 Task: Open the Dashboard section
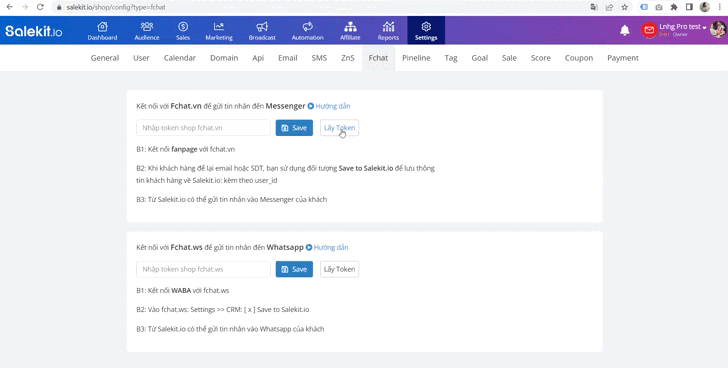[102, 31]
